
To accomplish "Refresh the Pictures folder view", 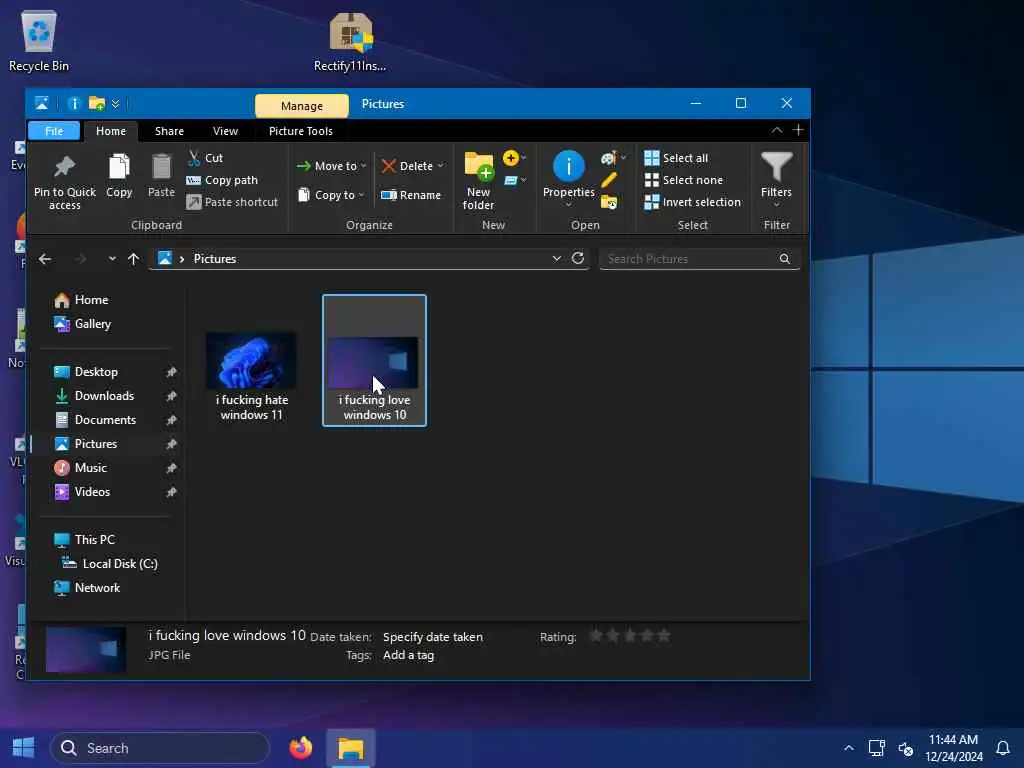I will 578,259.
